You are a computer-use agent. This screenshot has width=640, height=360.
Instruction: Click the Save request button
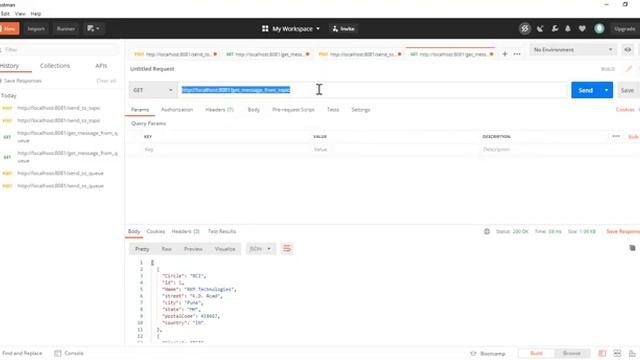coord(627,90)
